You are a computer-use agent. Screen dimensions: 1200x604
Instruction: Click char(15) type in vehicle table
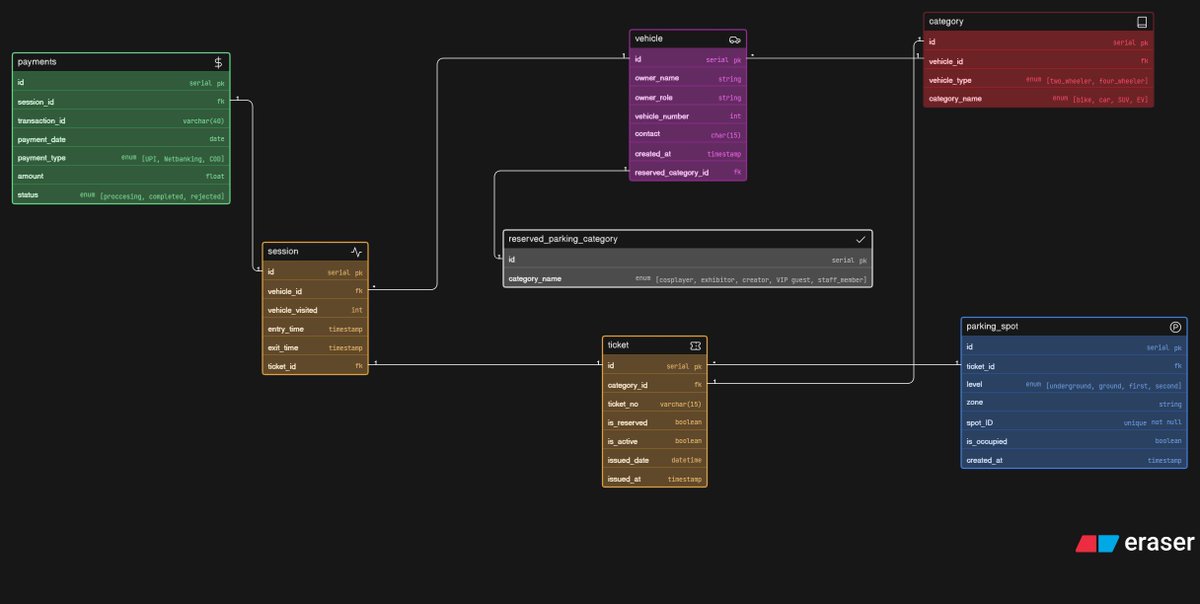pyautogui.click(x=726, y=134)
